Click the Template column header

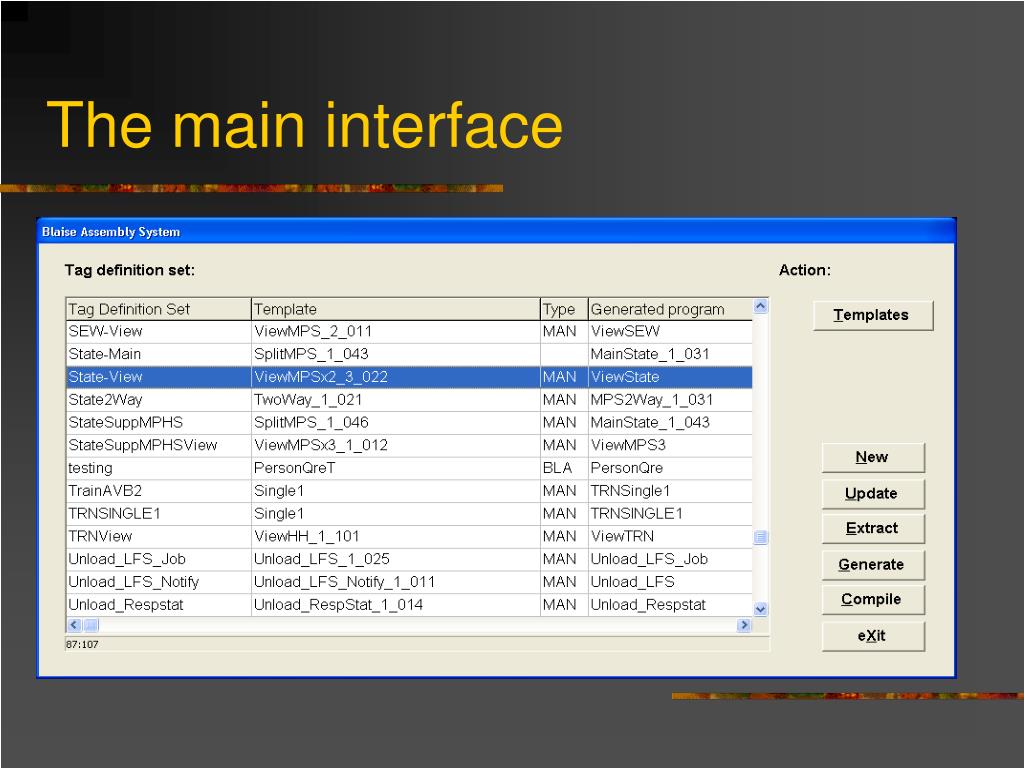(396, 309)
